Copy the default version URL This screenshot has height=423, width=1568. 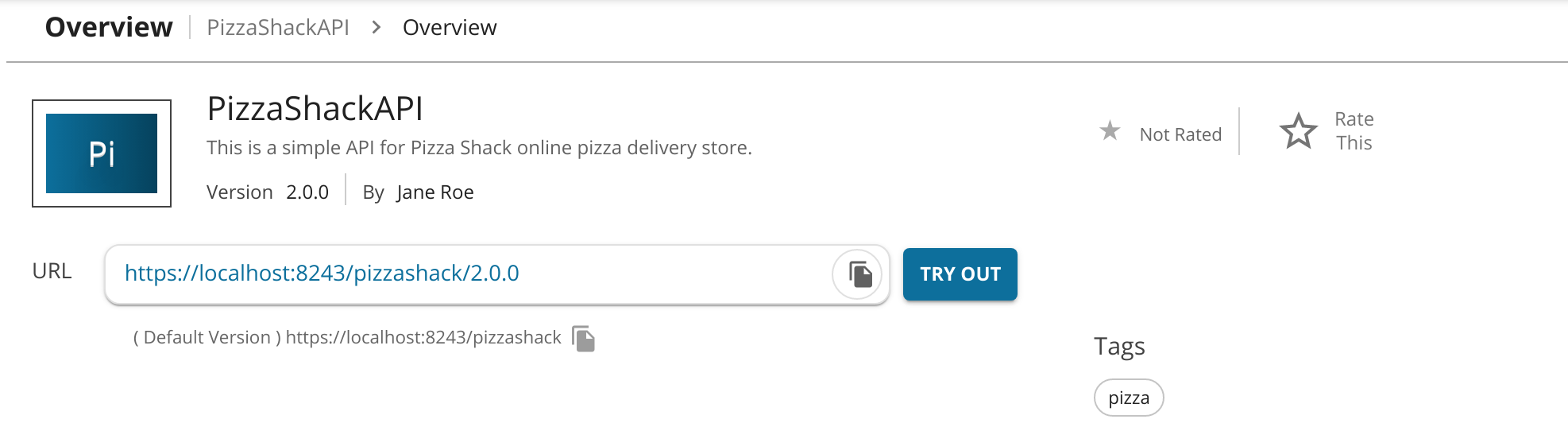584,339
